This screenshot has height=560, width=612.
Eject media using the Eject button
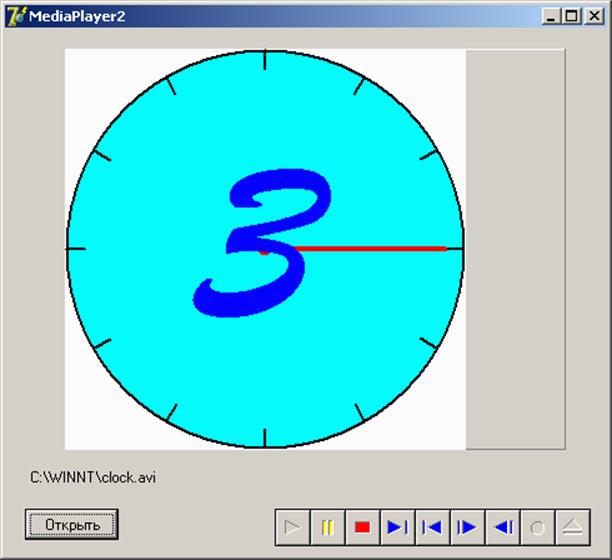tap(572, 527)
